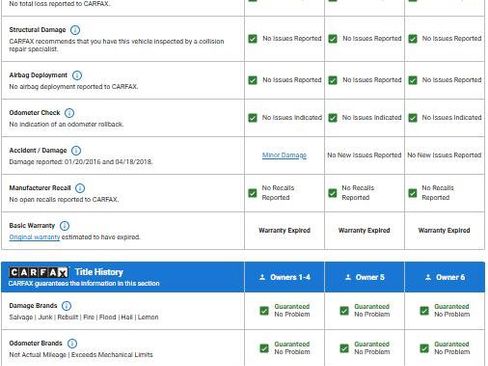Viewport: 488px width, 366px height.
Task: Click Manufacturer Recall green check for Owners 1-4
Action: (253, 193)
